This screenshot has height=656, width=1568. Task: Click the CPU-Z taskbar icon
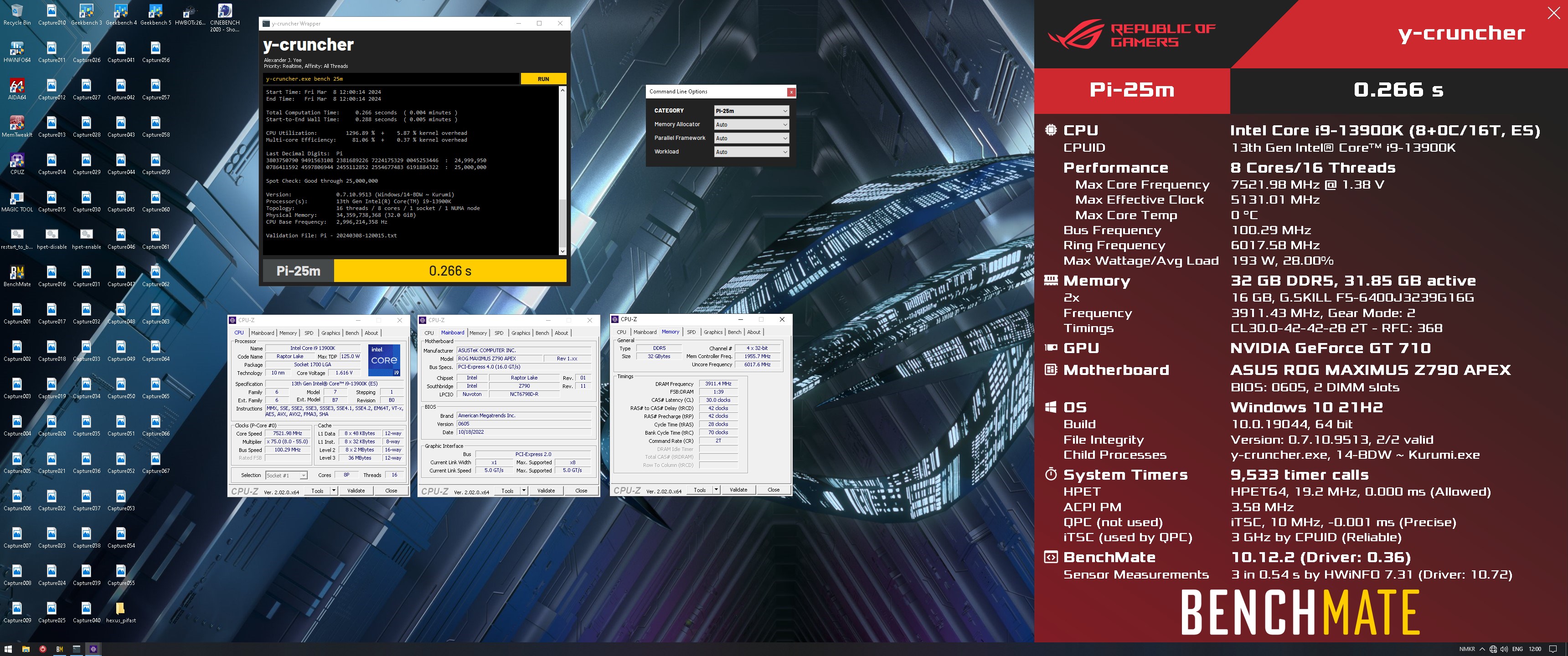point(93,649)
